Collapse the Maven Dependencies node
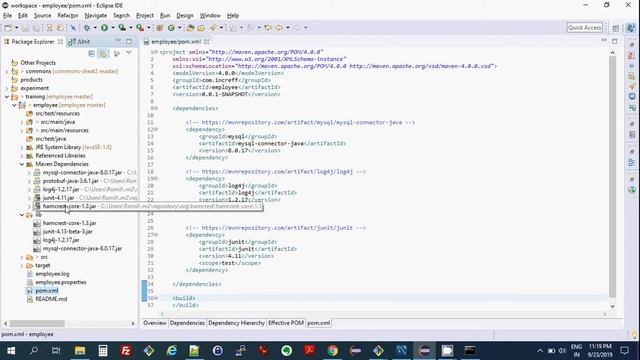Screen dimensions: 640x360 click(22, 164)
